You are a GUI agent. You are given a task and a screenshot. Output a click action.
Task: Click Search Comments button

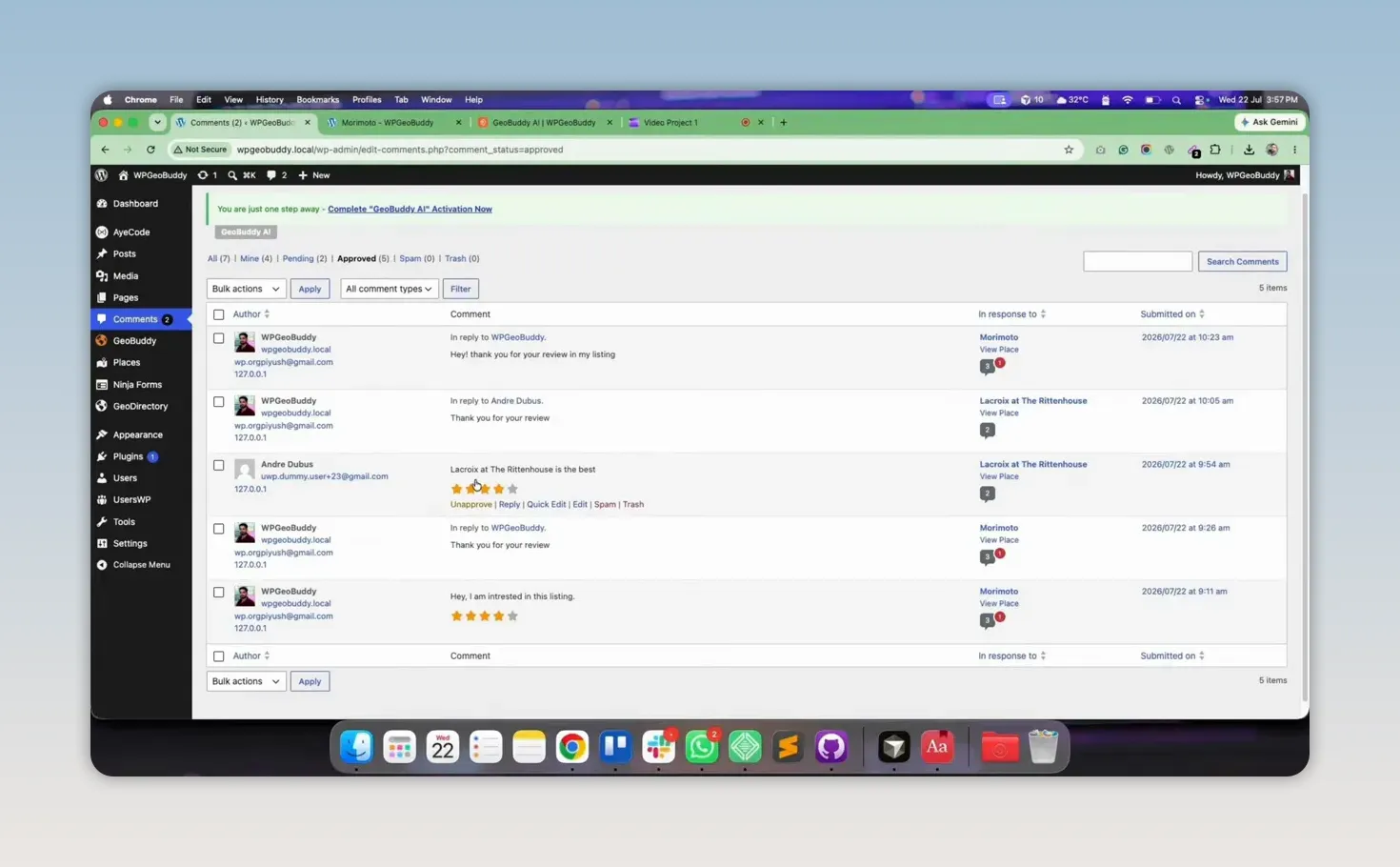1242,261
